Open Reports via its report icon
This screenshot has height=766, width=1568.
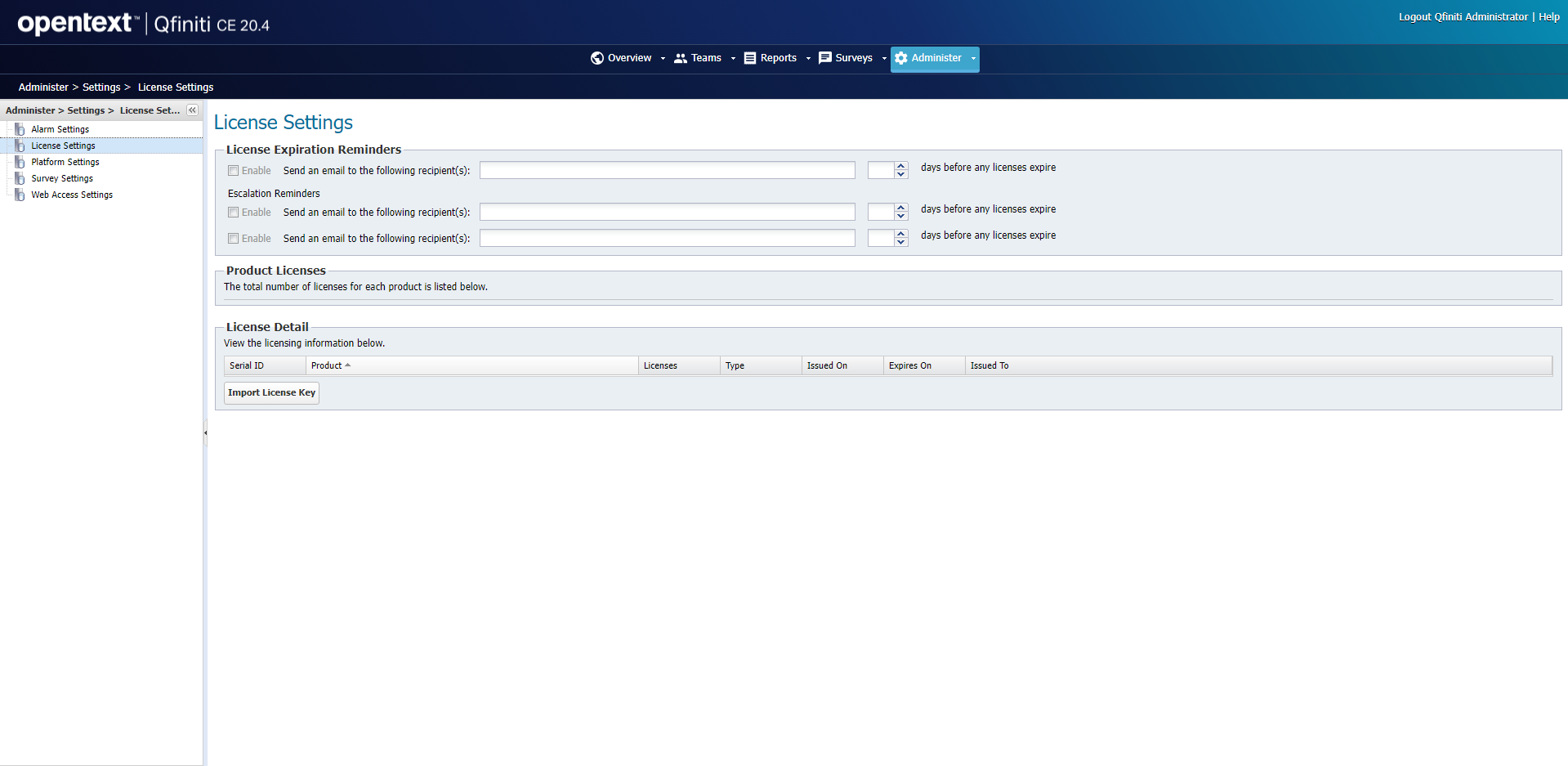(x=751, y=58)
